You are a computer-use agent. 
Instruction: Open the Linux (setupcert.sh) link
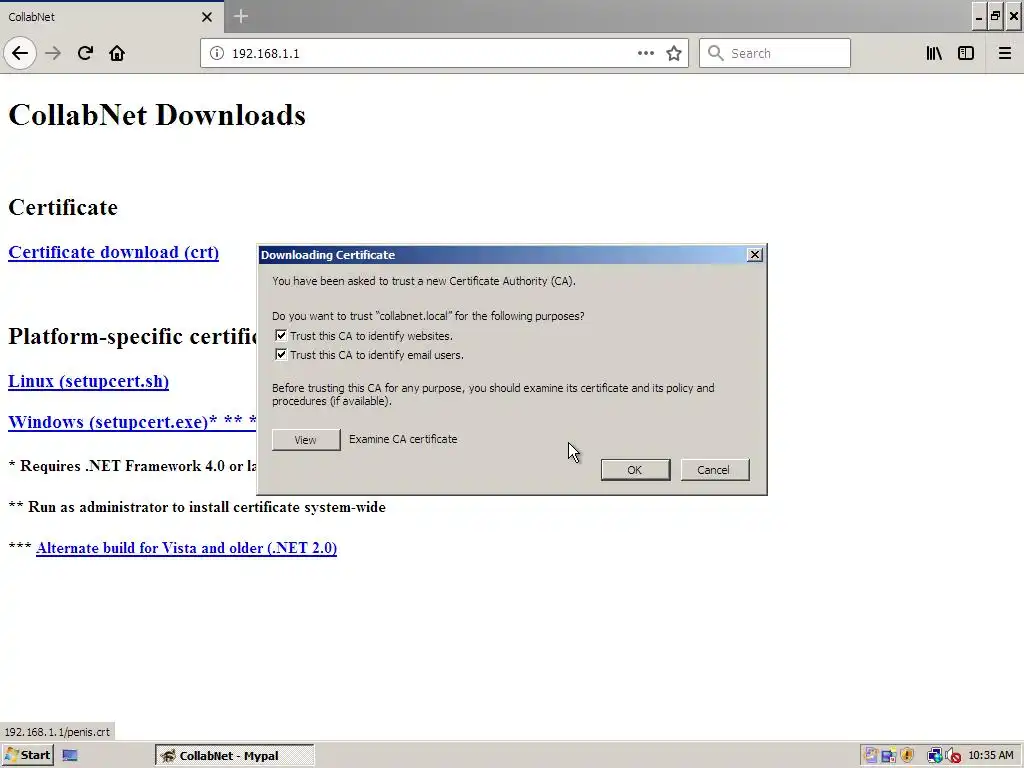point(88,381)
